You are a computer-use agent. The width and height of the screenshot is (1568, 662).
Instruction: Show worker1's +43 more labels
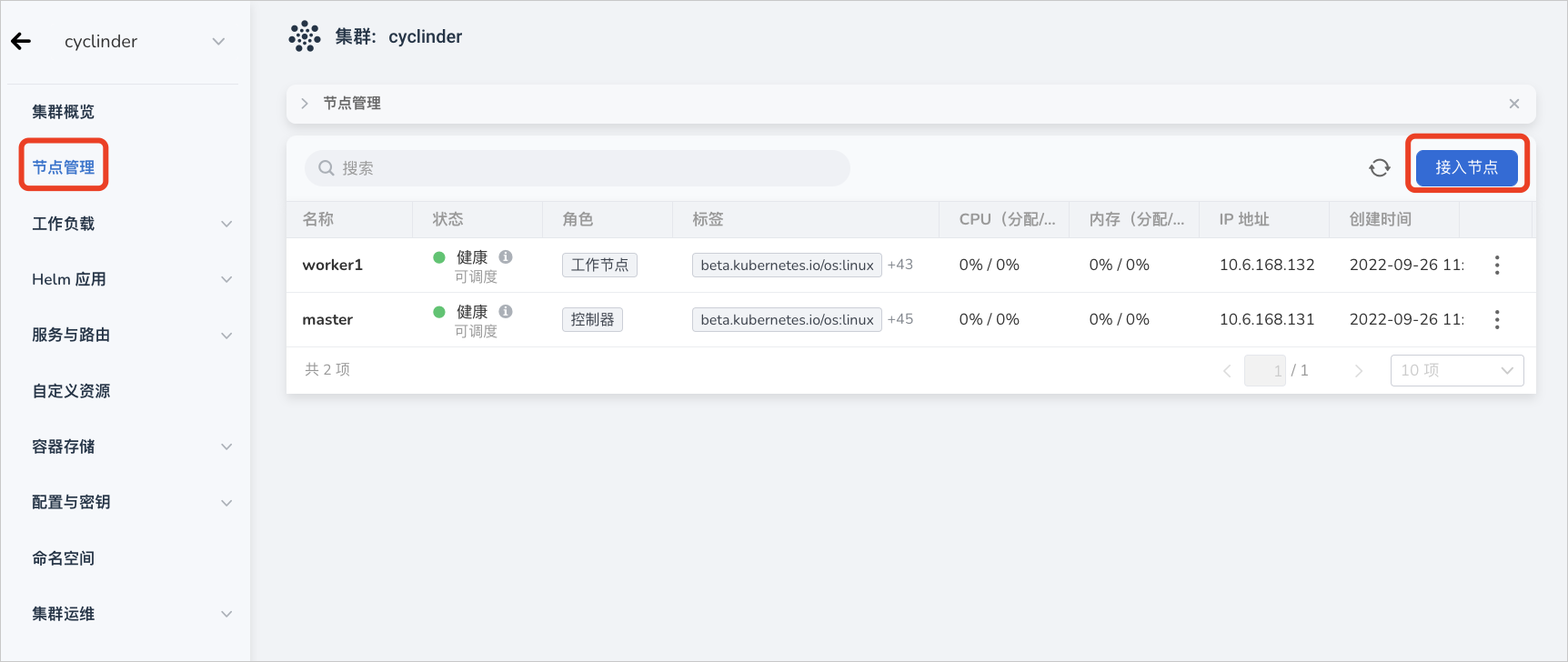point(900,265)
